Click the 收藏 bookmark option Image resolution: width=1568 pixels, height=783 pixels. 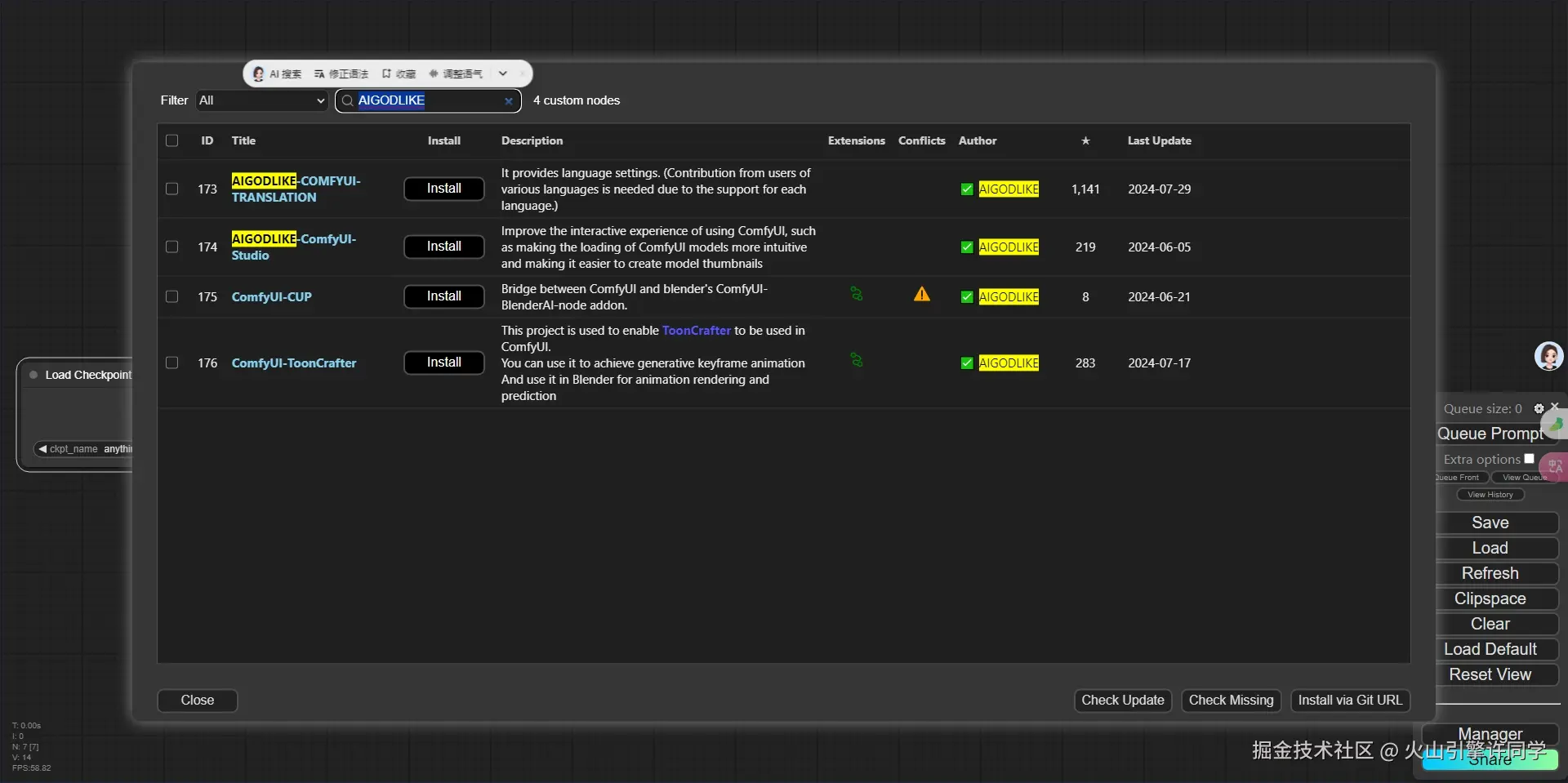pyautogui.click(x=399, y=73)
